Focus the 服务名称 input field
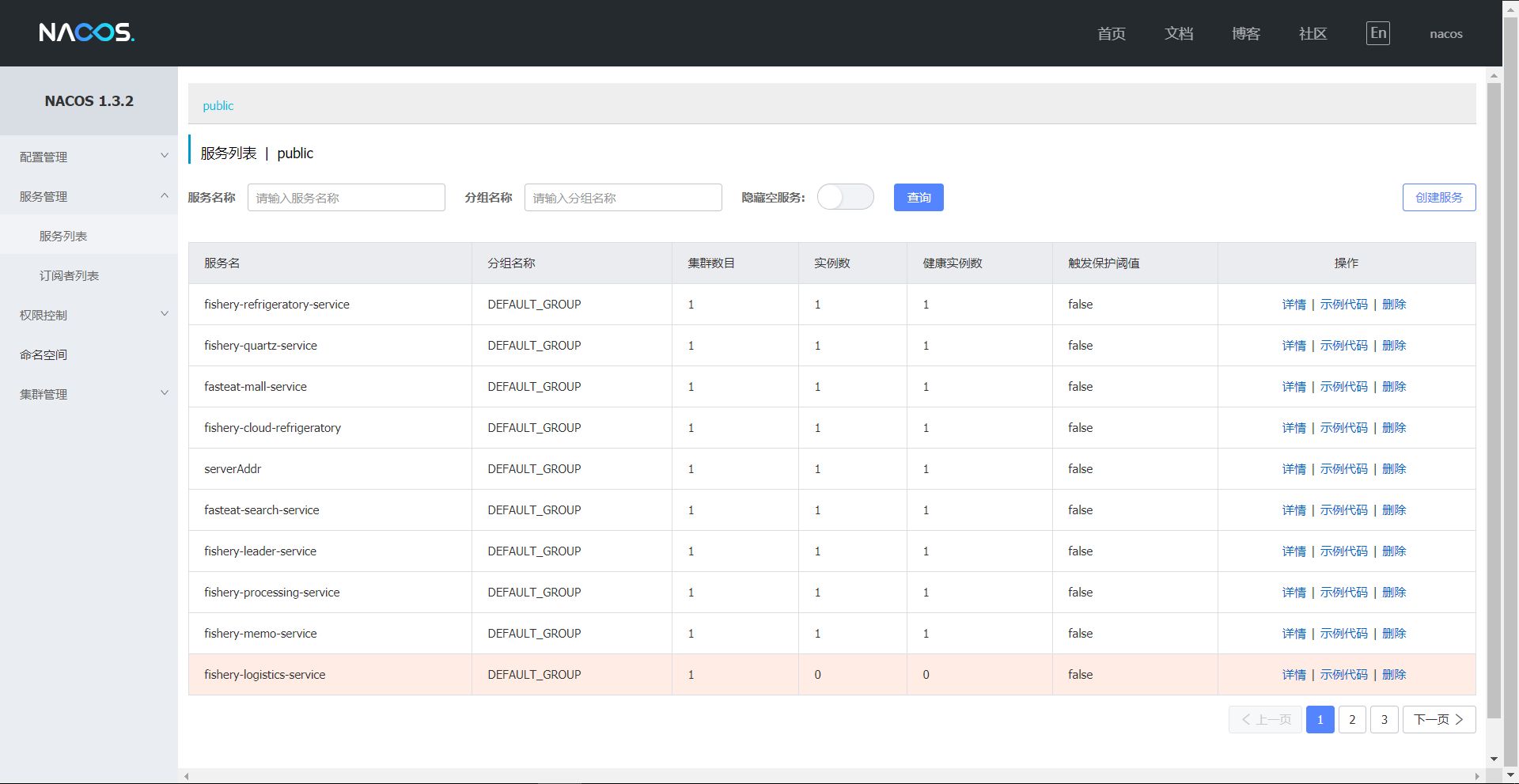This screenshot has width=1519, height=784. (347, 197)
